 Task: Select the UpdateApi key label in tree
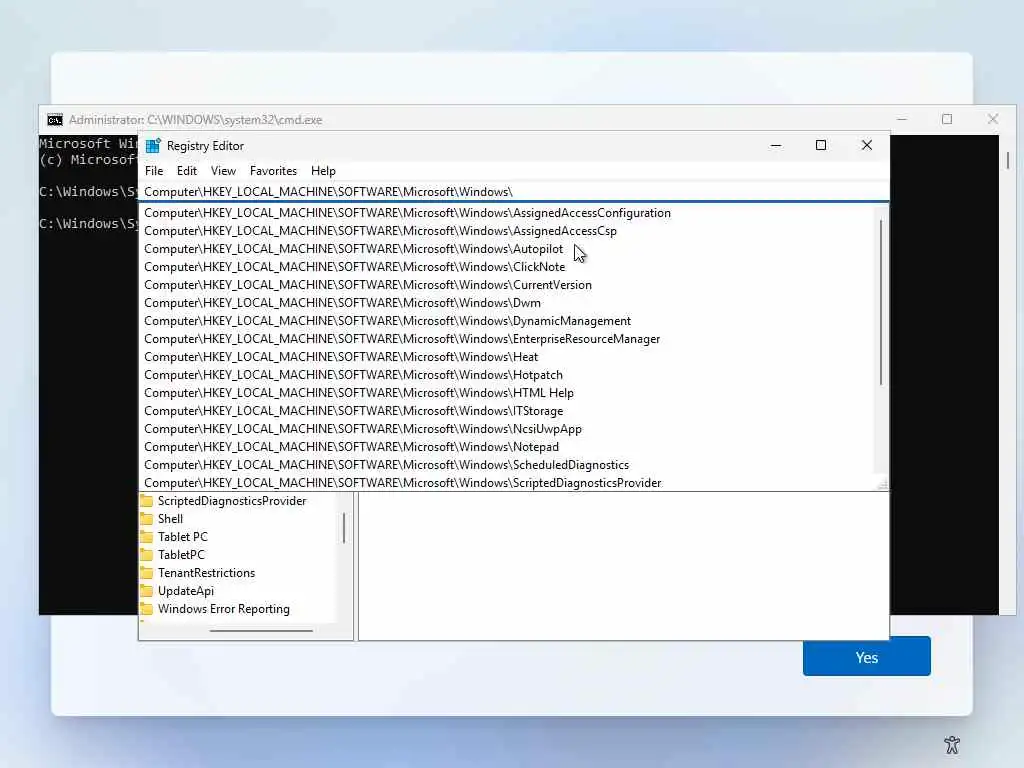pos(186,591)
